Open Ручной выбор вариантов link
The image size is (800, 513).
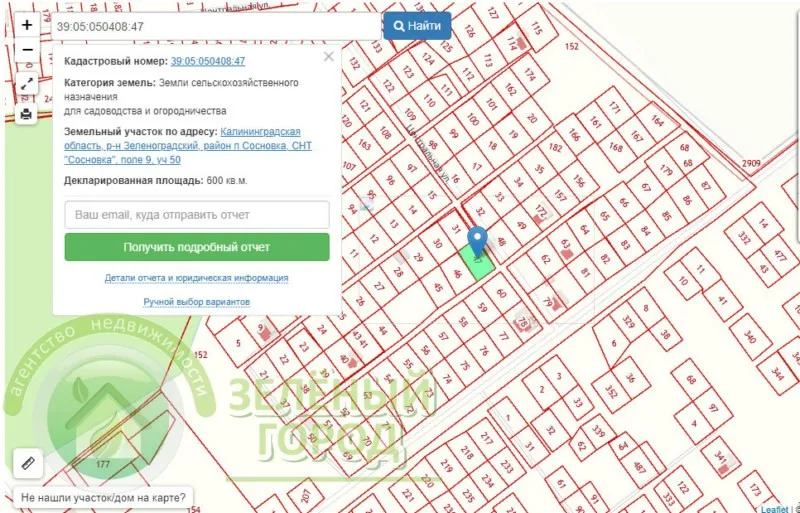[196, 302]
